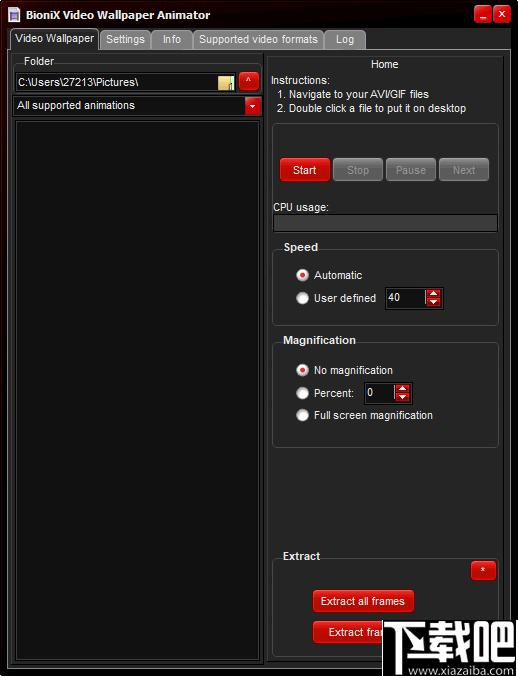This screenshot has width=518, height=676.
Task: Increase magnification percent with up arrow
Action: [402, 389]
